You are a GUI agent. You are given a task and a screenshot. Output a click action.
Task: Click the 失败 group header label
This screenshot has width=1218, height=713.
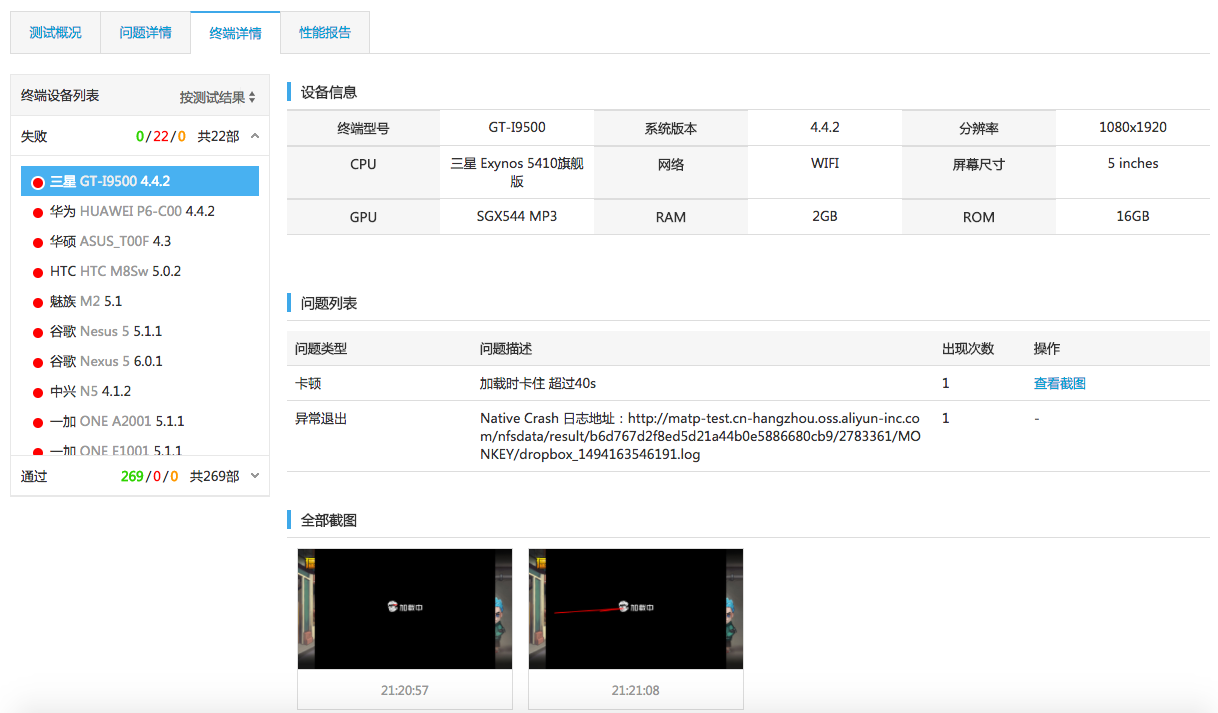[34, 136]
